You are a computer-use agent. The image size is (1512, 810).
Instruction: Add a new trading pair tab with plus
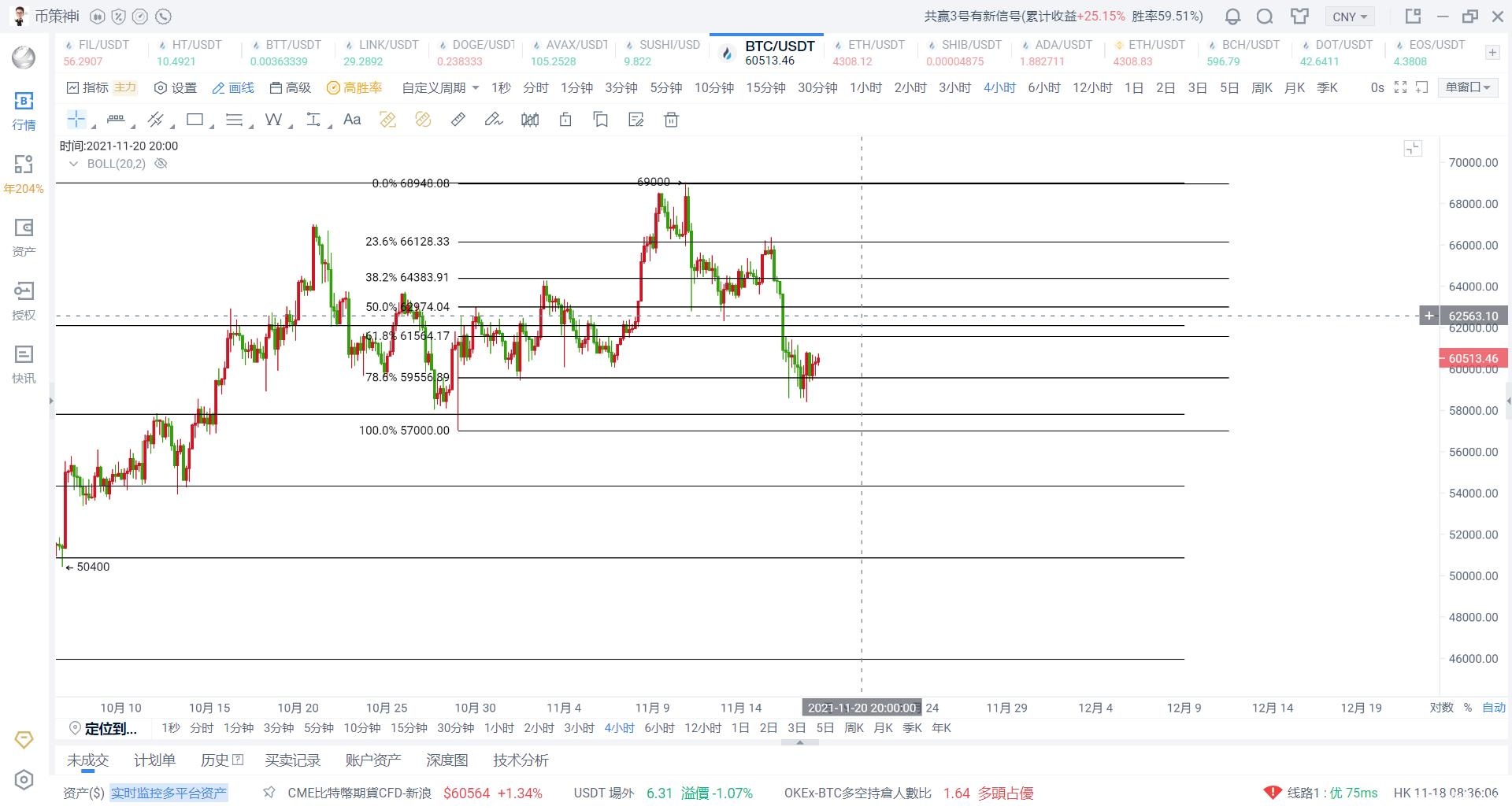1492,53
